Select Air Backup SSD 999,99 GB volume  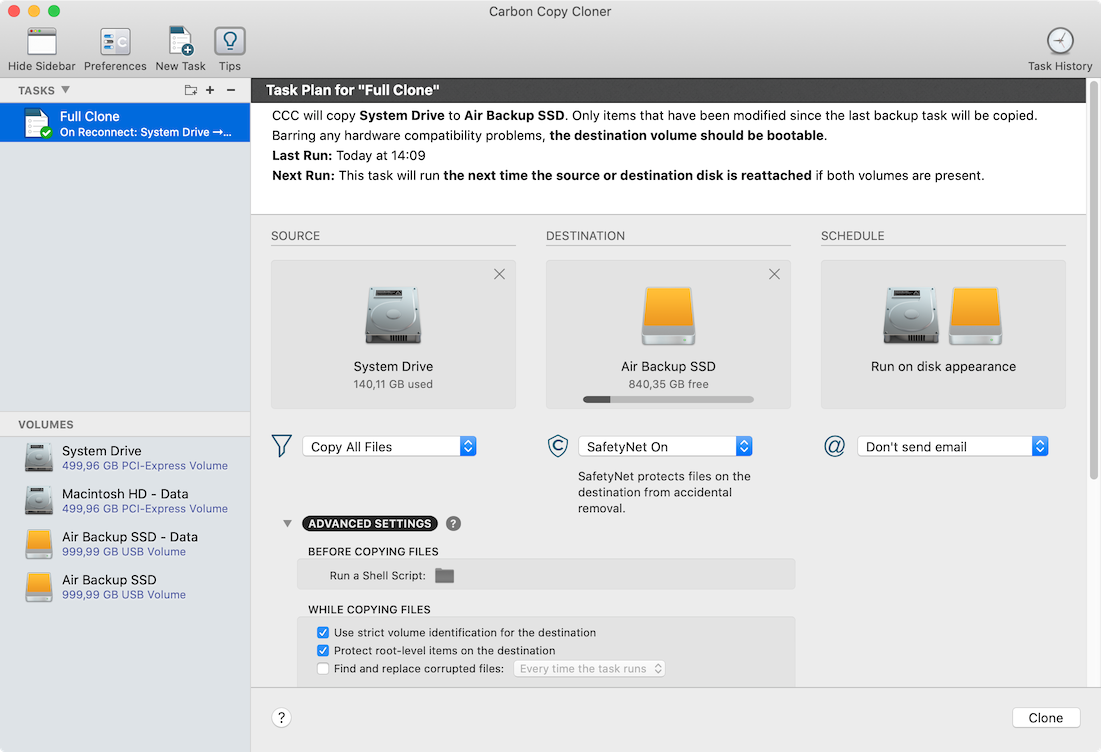[125, 586]
